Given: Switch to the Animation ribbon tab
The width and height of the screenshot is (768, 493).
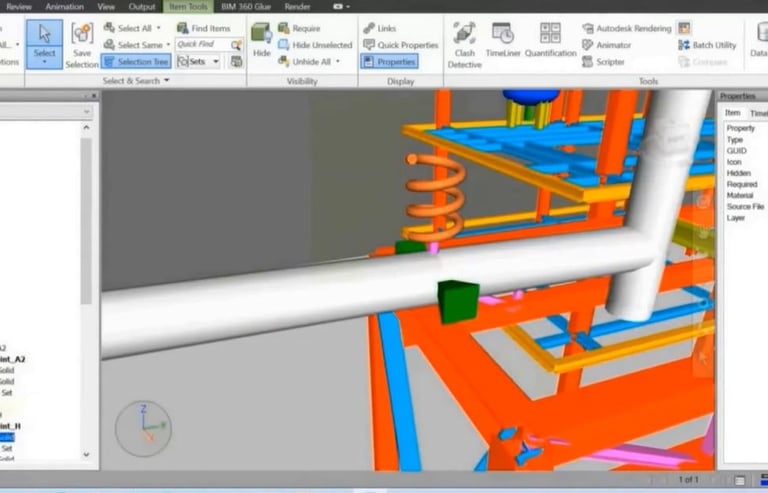Looking at the screenshot, I should (65, 6).
